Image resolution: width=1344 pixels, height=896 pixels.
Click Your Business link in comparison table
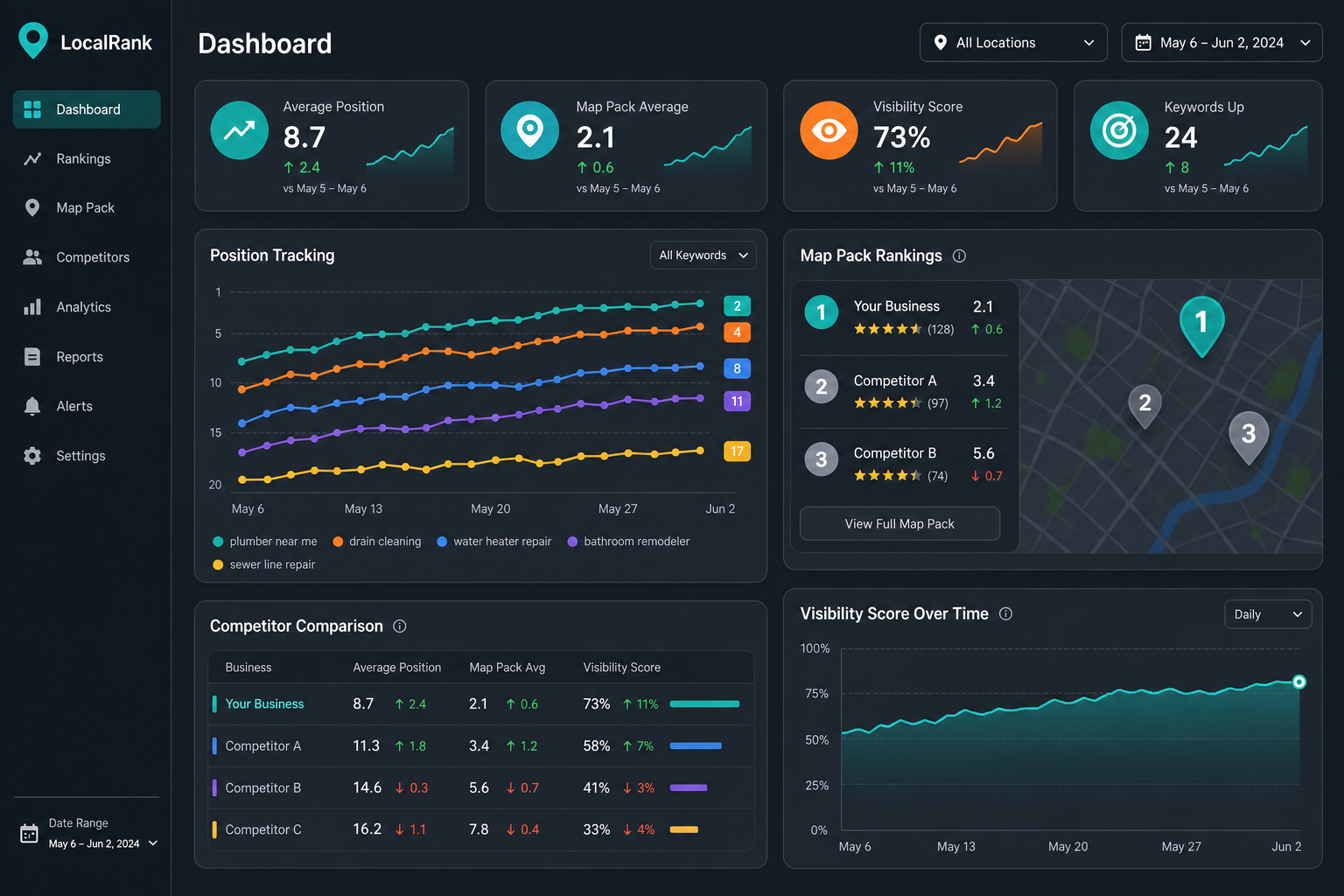264,703
